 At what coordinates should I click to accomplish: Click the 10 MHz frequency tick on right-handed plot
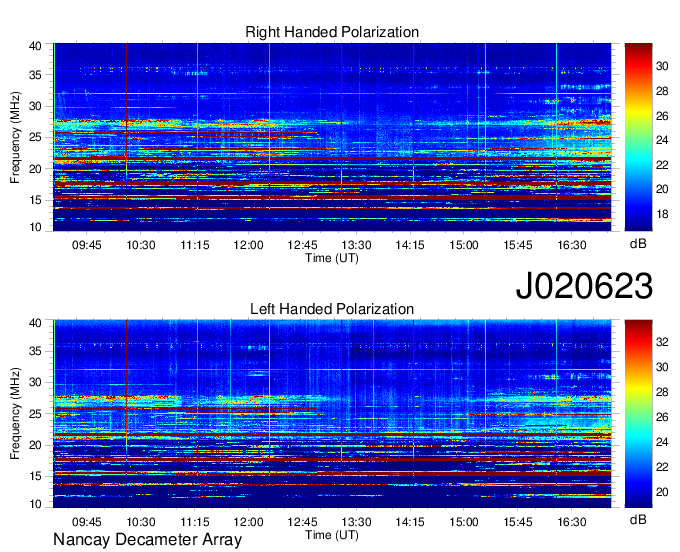tap(36, 227)
